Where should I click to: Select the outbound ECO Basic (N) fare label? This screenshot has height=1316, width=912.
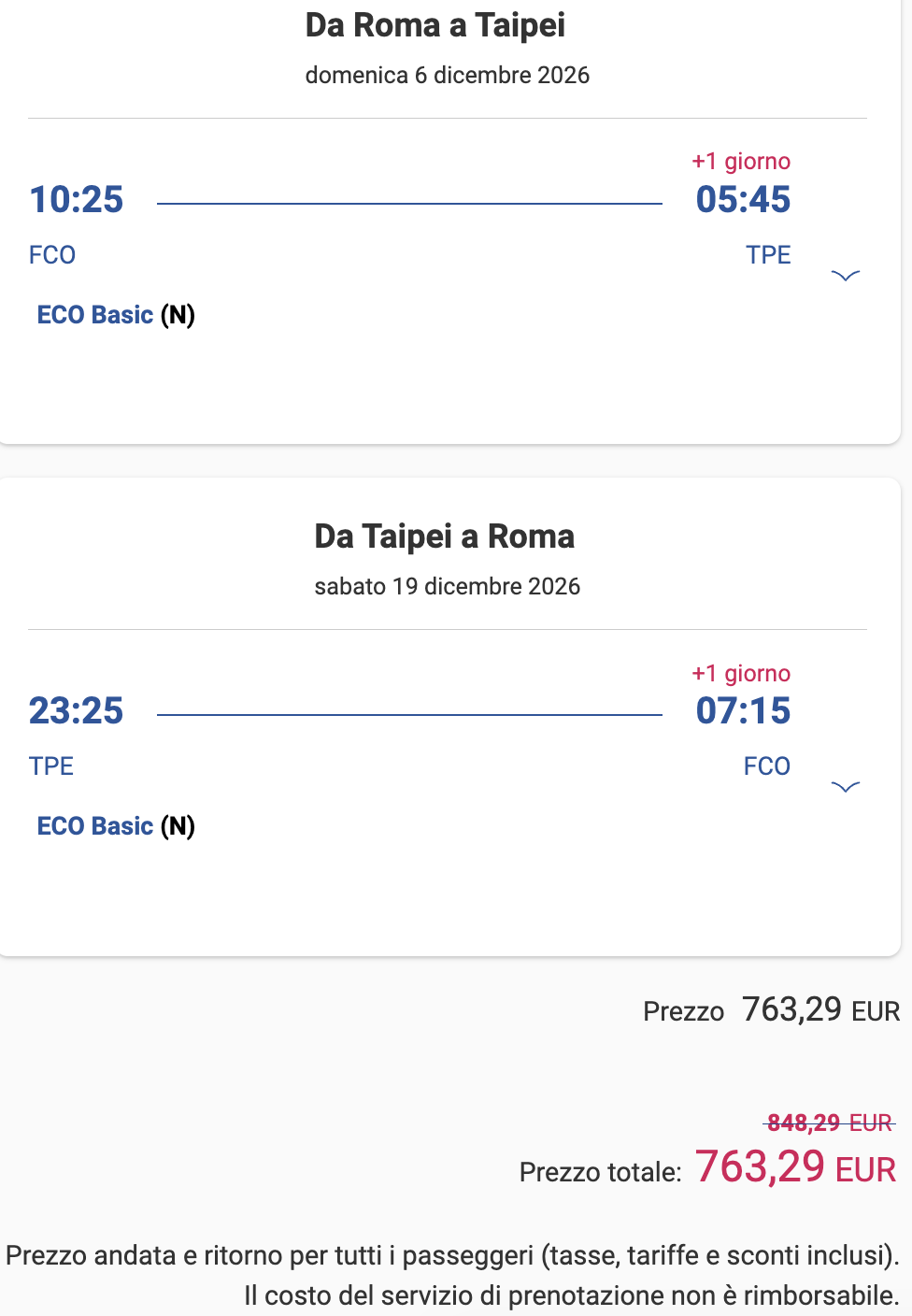116,315
